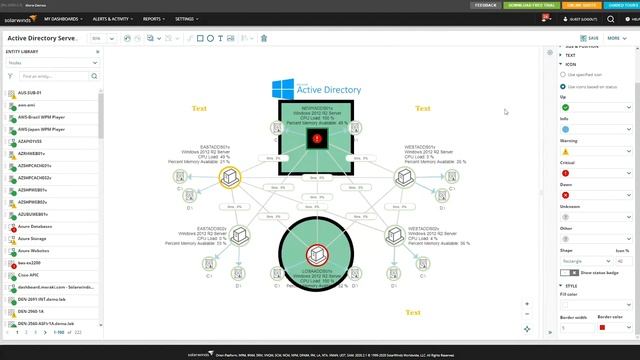Click the orange online quote button
This screenshot has width=640, height=360.
click(582, 5)
